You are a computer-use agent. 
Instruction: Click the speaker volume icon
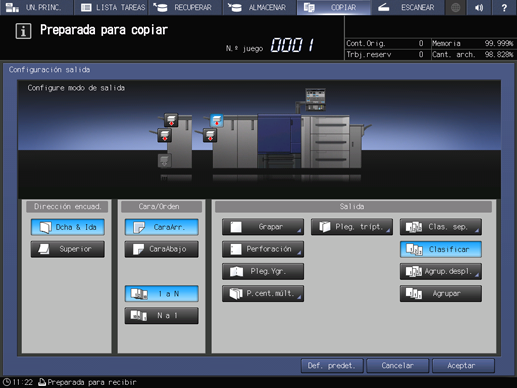coord(479,7)
